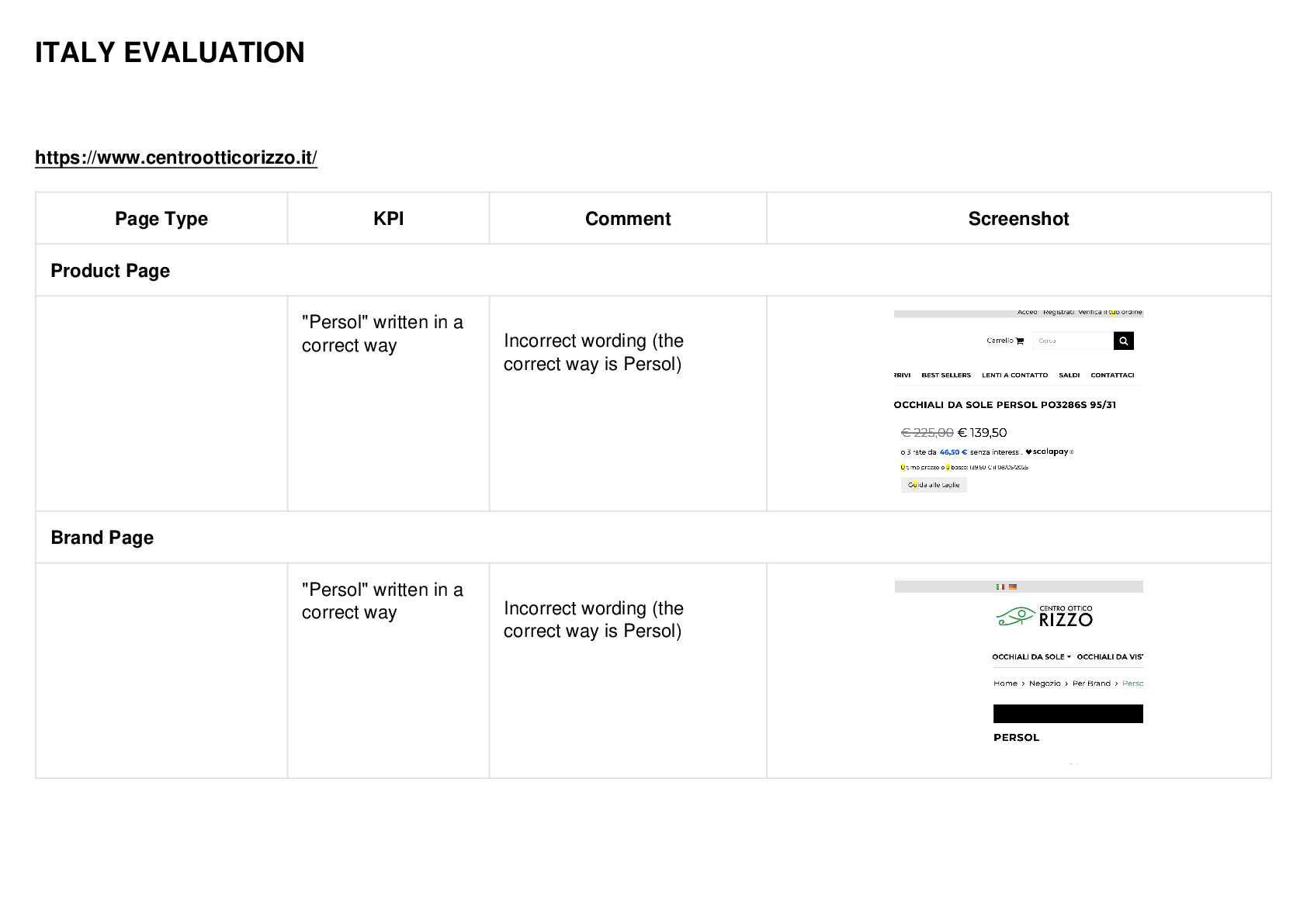
Task: Follow the Registrati link in top bar
Action: click(1059, 312)
